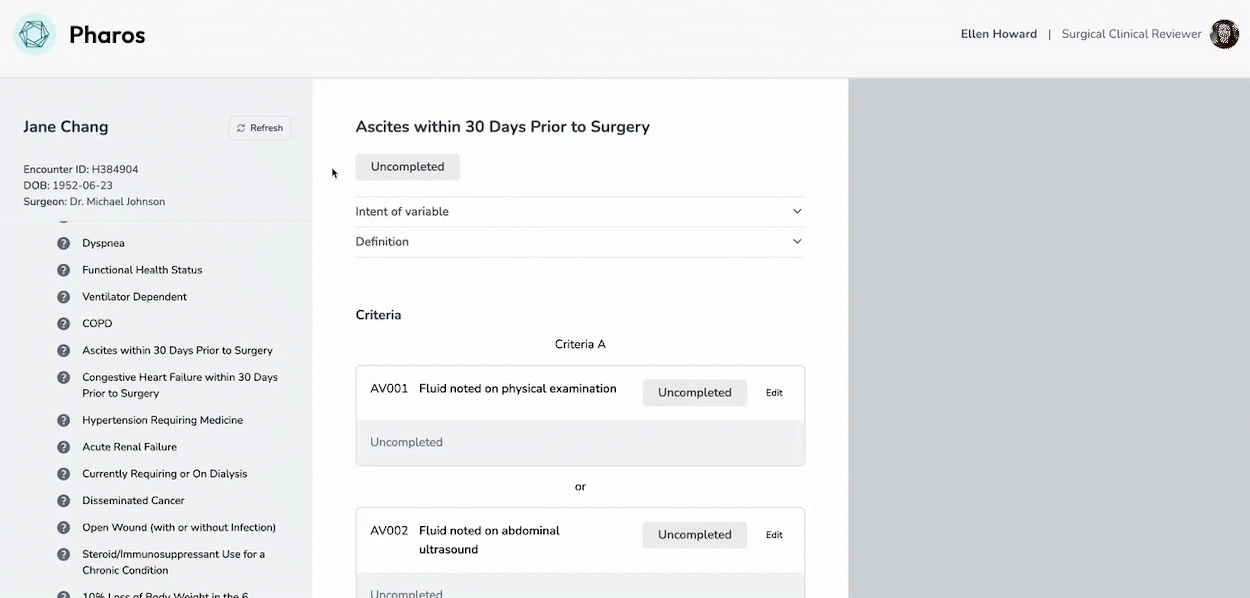
Task: Go to Open Wound (with or without Infection)
Action: tap(178, 528)
